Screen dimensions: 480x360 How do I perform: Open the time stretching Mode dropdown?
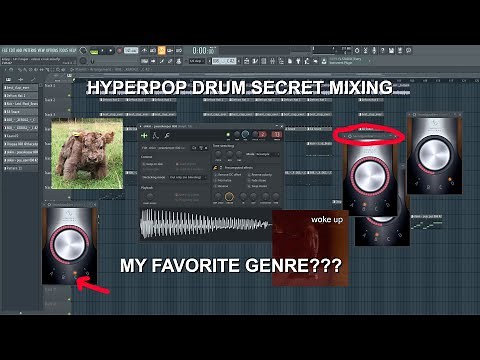click(268, 154)
